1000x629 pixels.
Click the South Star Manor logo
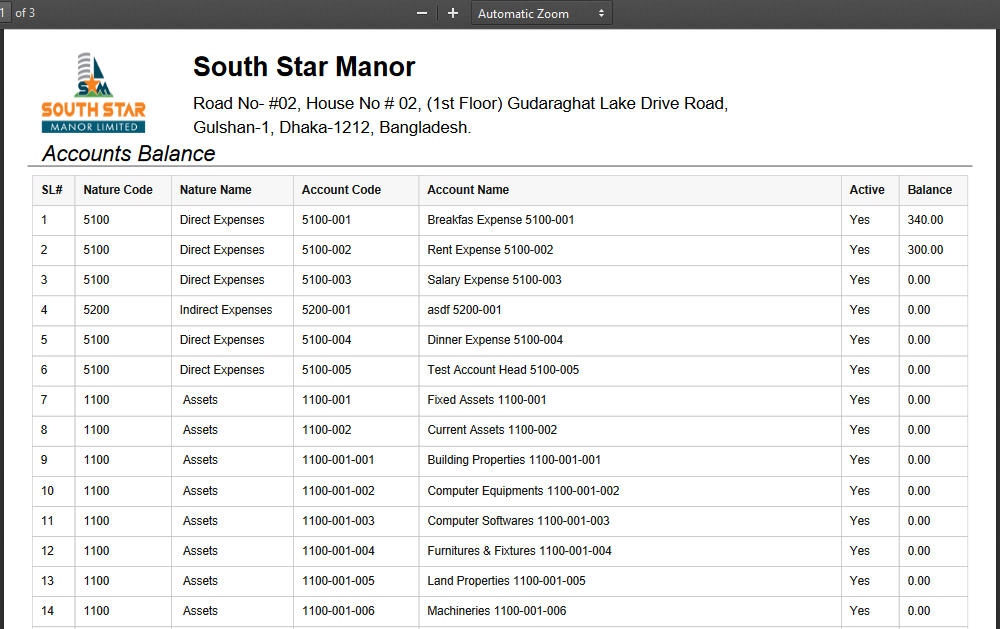[x=93, y=91]
